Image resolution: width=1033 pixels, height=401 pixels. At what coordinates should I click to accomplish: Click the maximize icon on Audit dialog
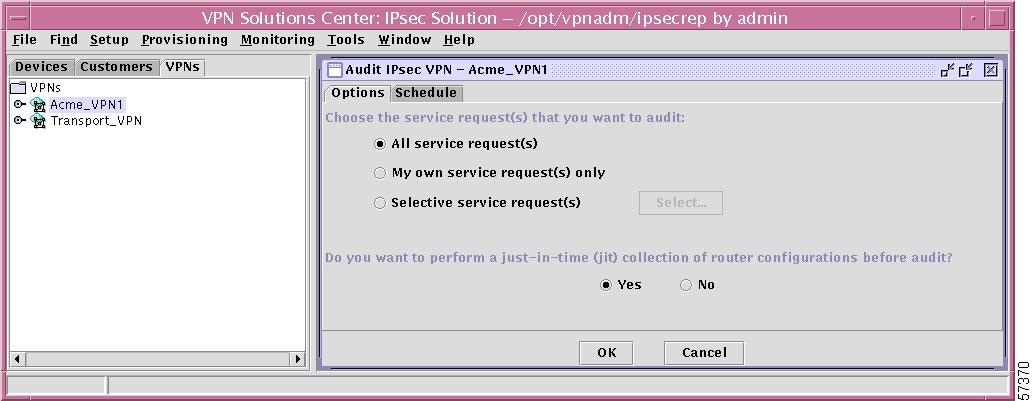point(966,70)
